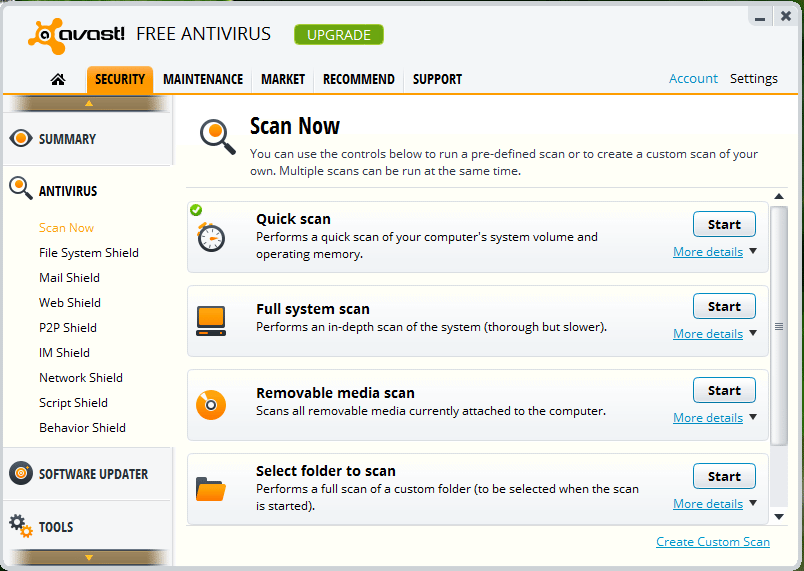
Task: Click the Removable media disc icon
Action: click(x=211, y=404)
